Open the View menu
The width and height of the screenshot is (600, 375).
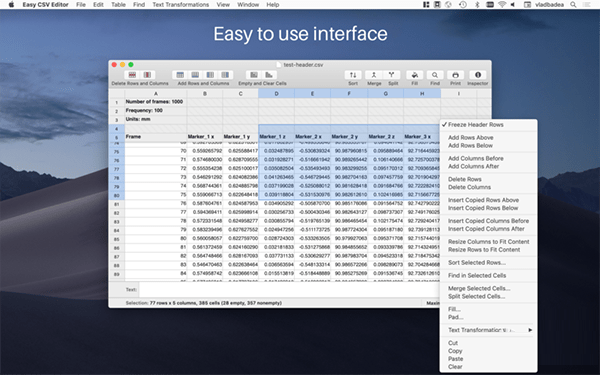point(223,5)
